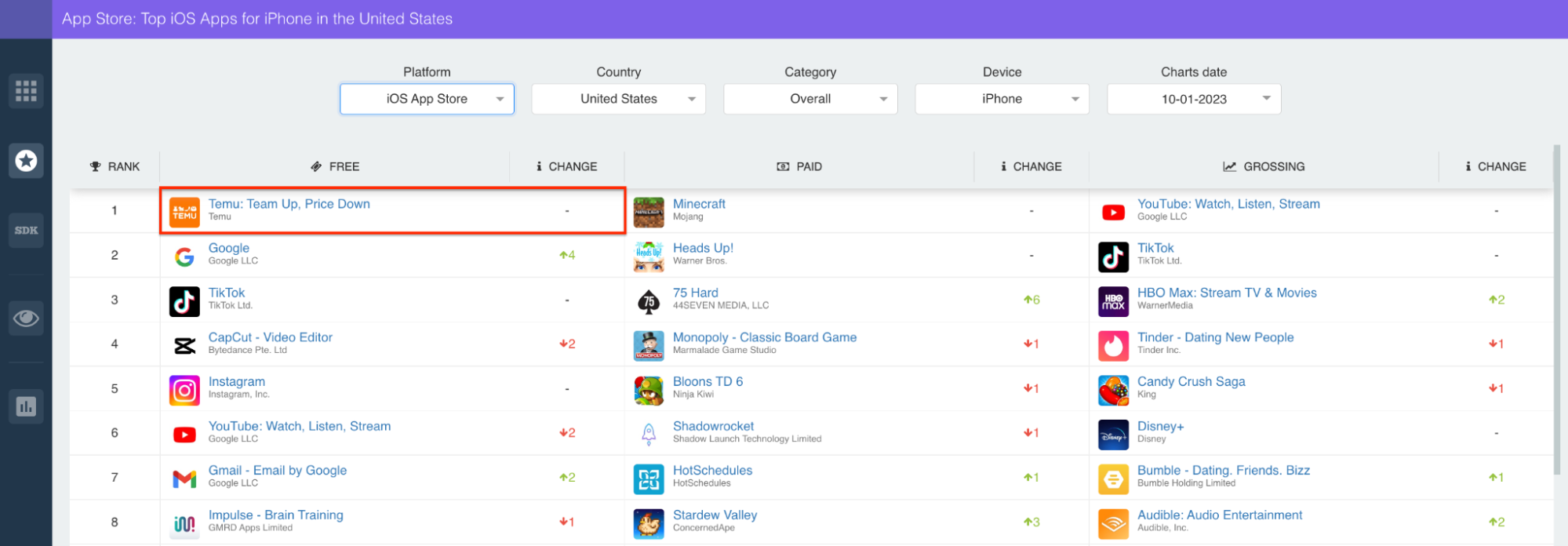
Task: Click the Gmail app icon
Action: pyautogui.click(x=184, y=479)
